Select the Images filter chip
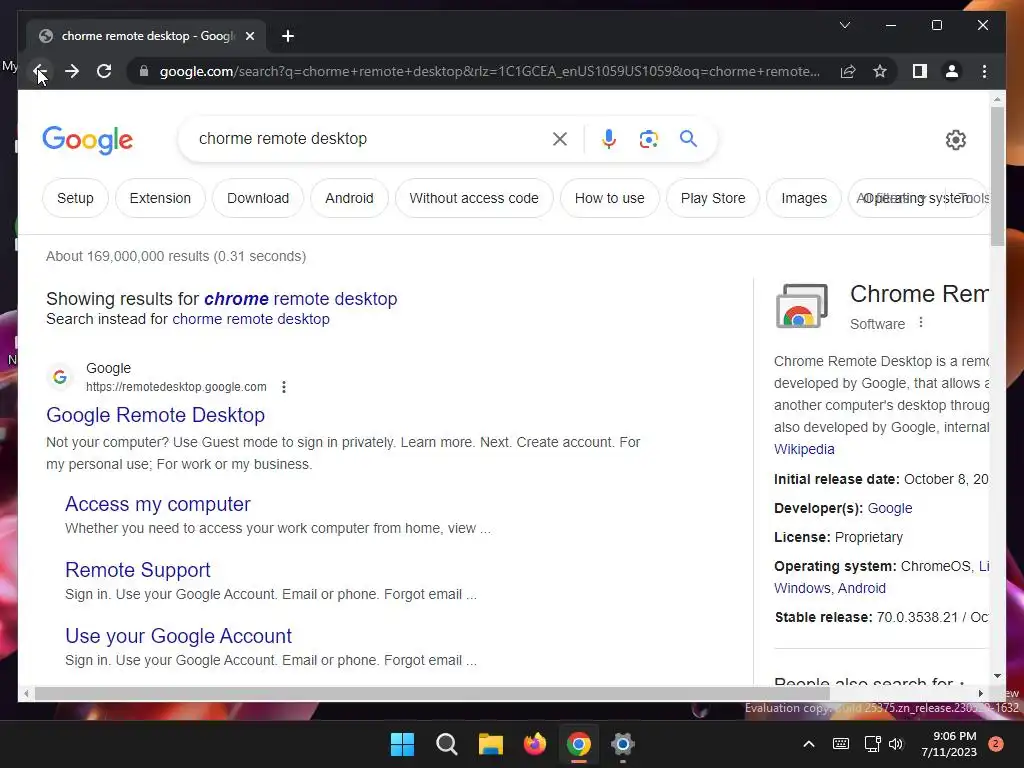 pos(804,198)
